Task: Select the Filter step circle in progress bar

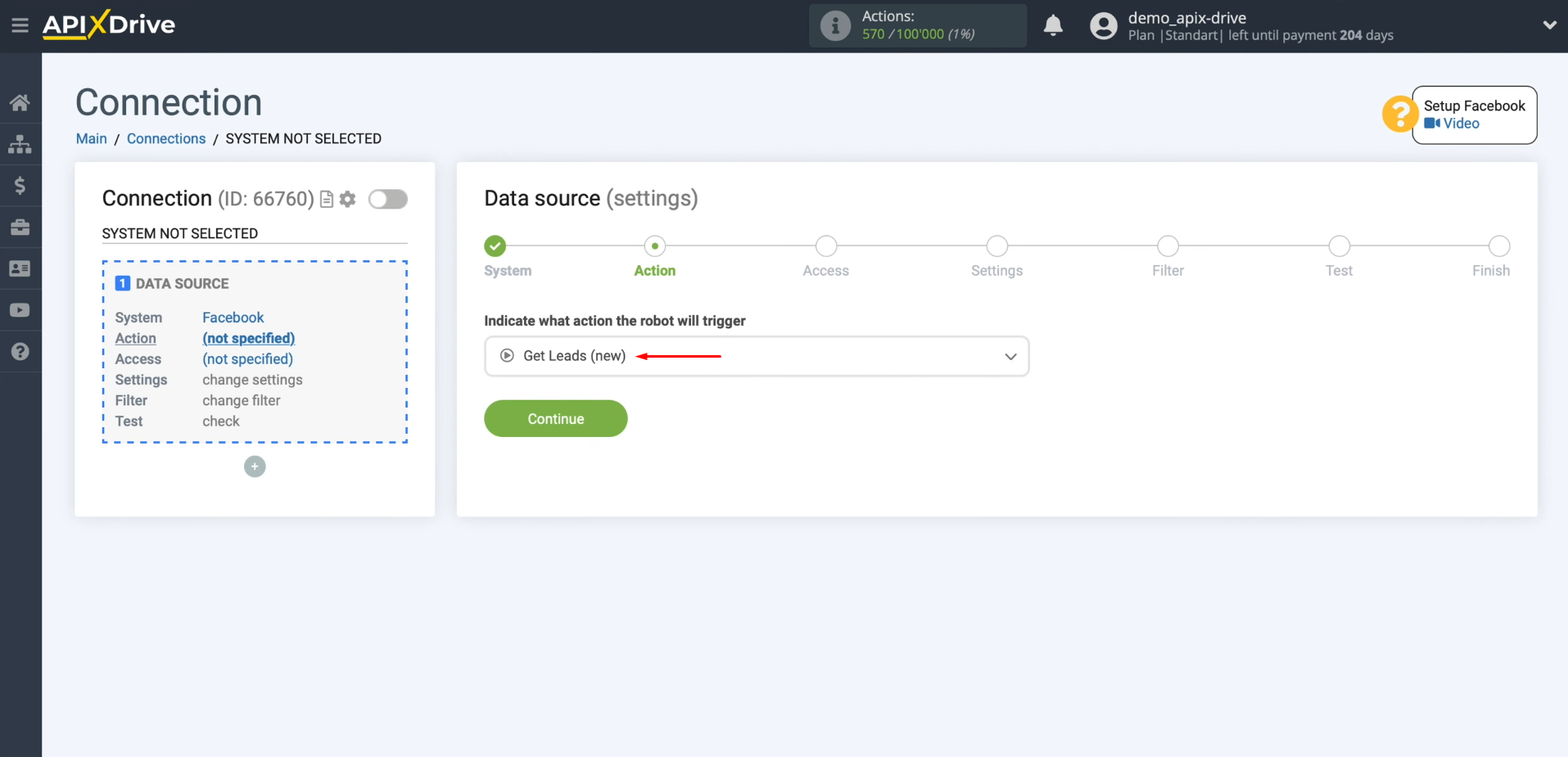Action: (x=1167, y=246)
